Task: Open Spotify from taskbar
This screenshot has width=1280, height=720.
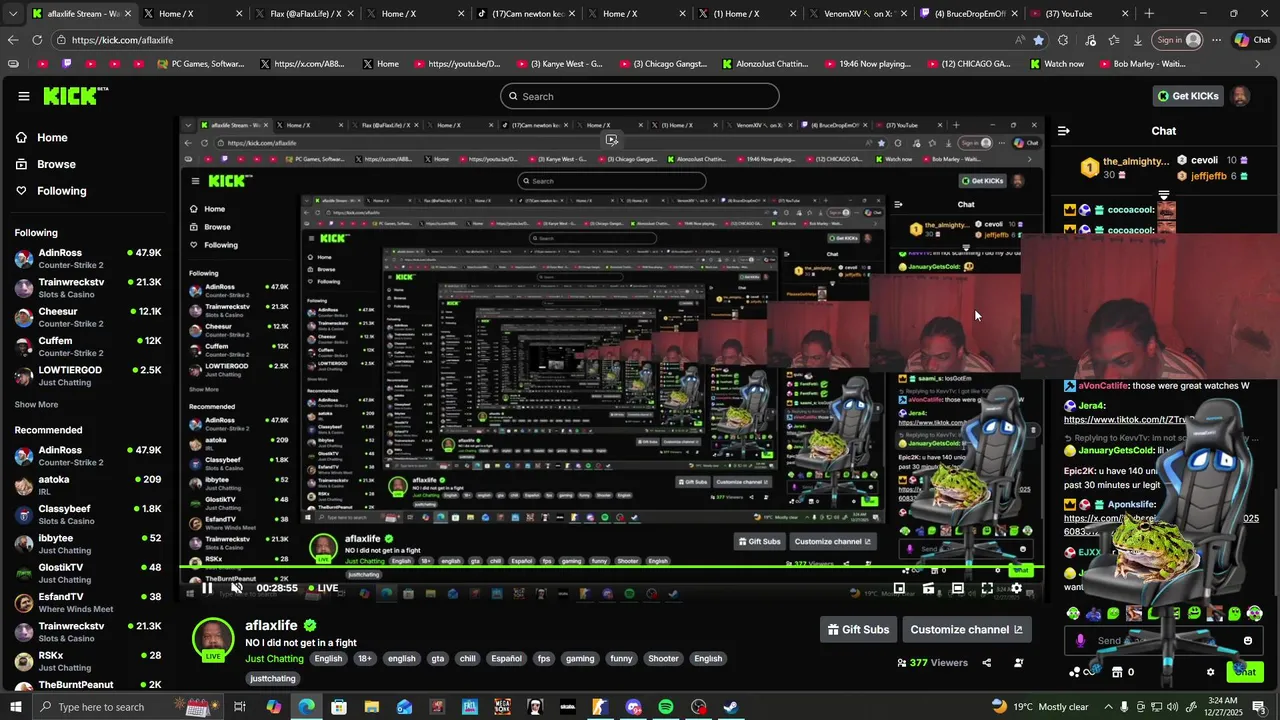Action: click(666, 707)
